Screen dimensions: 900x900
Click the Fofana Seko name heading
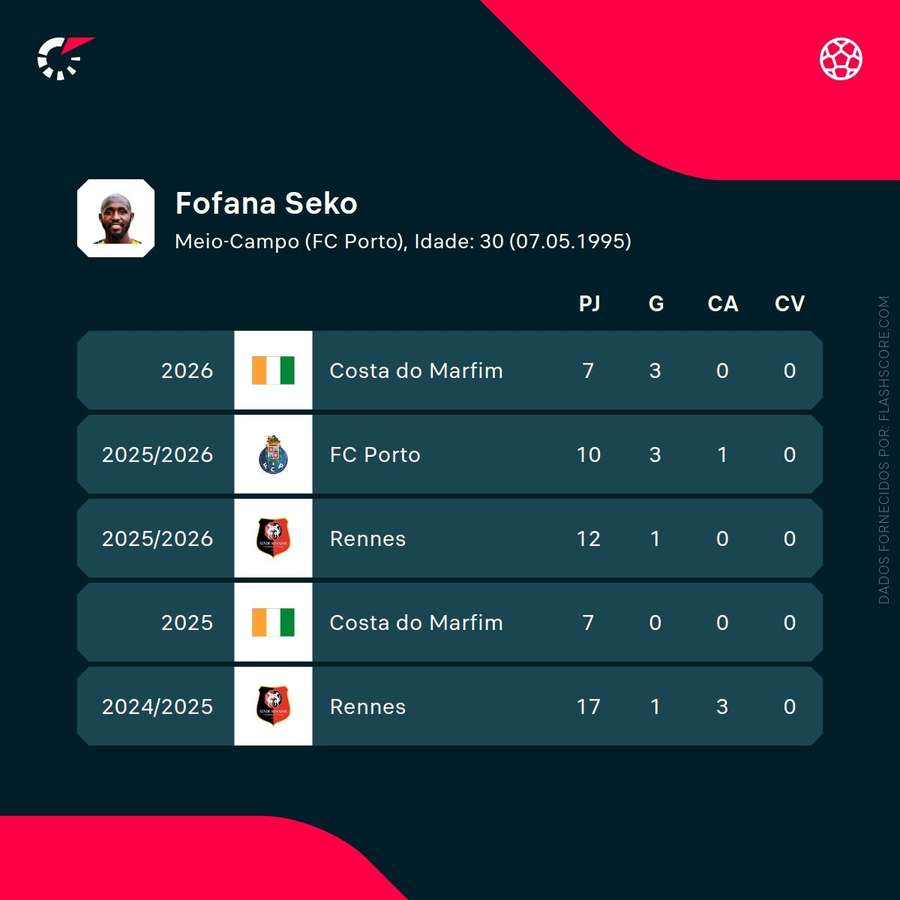point(266,203)
